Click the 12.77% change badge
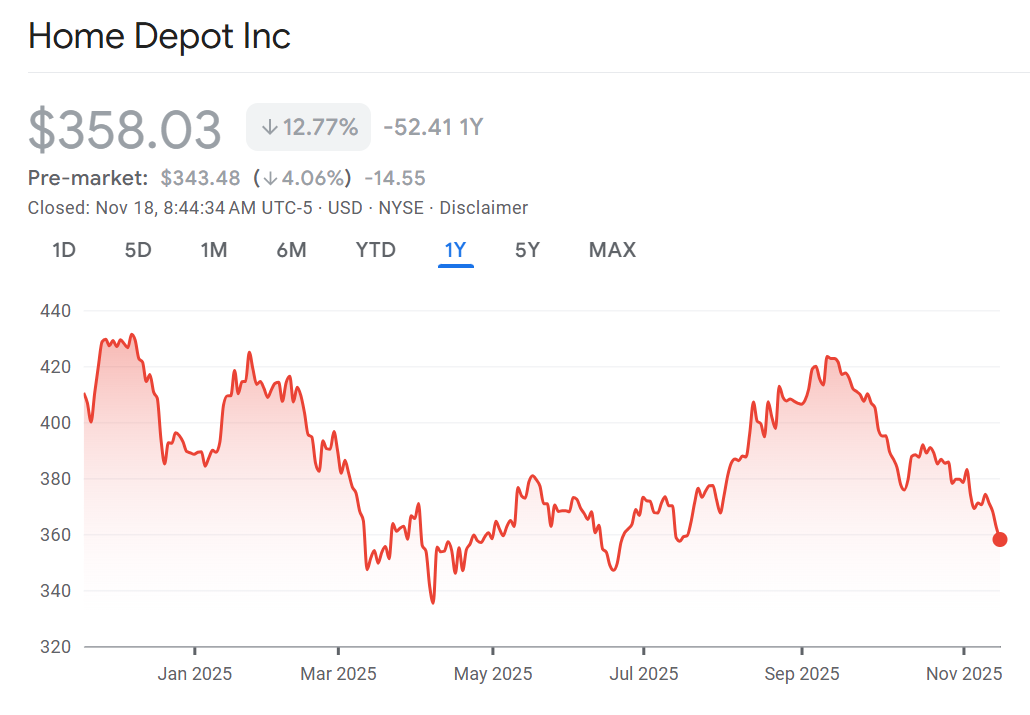 [x=309, y=127]
